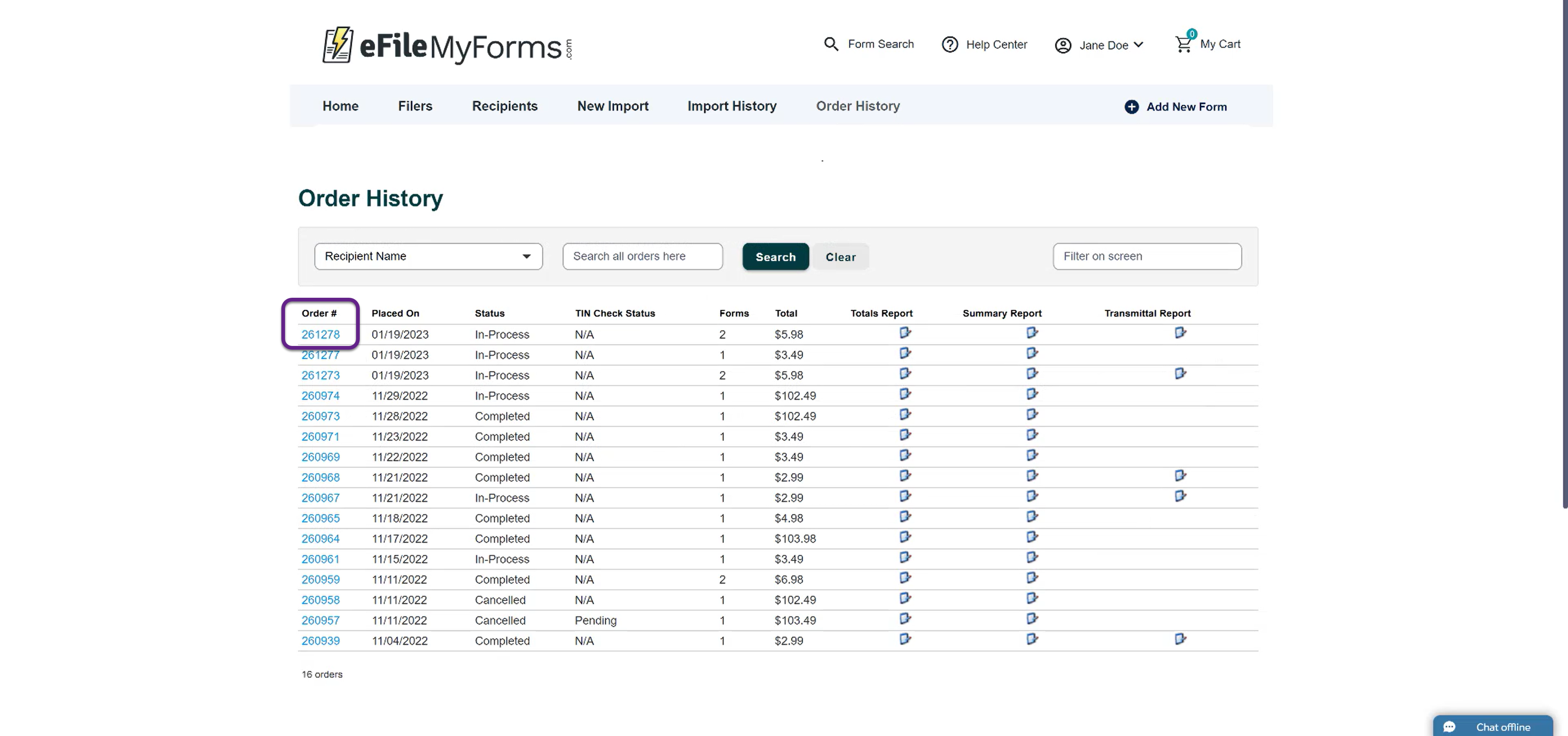
Task: Switch to the Recipients page
Action: (x=505, y=106)
